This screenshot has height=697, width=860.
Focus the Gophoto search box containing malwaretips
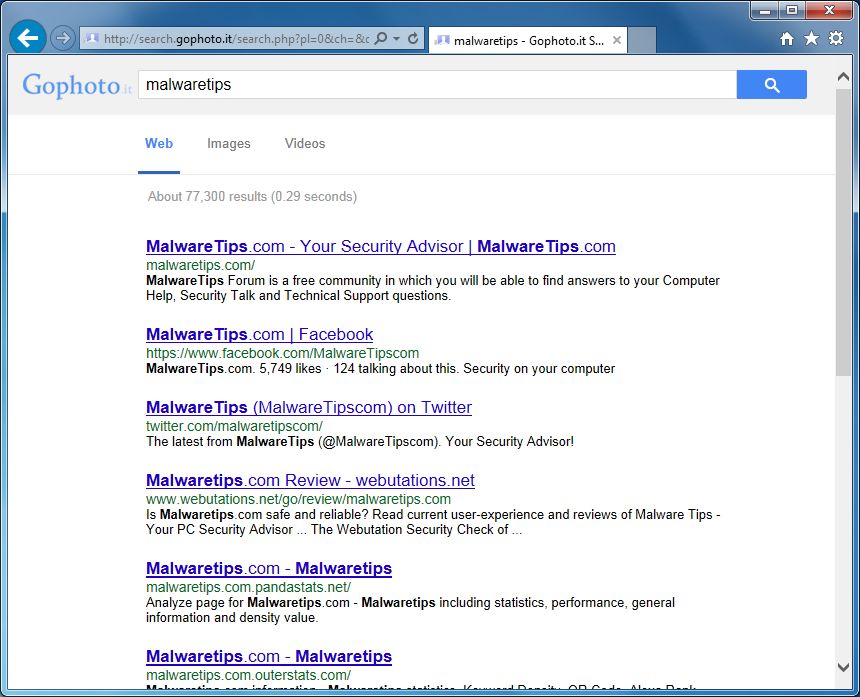[437, 84]
